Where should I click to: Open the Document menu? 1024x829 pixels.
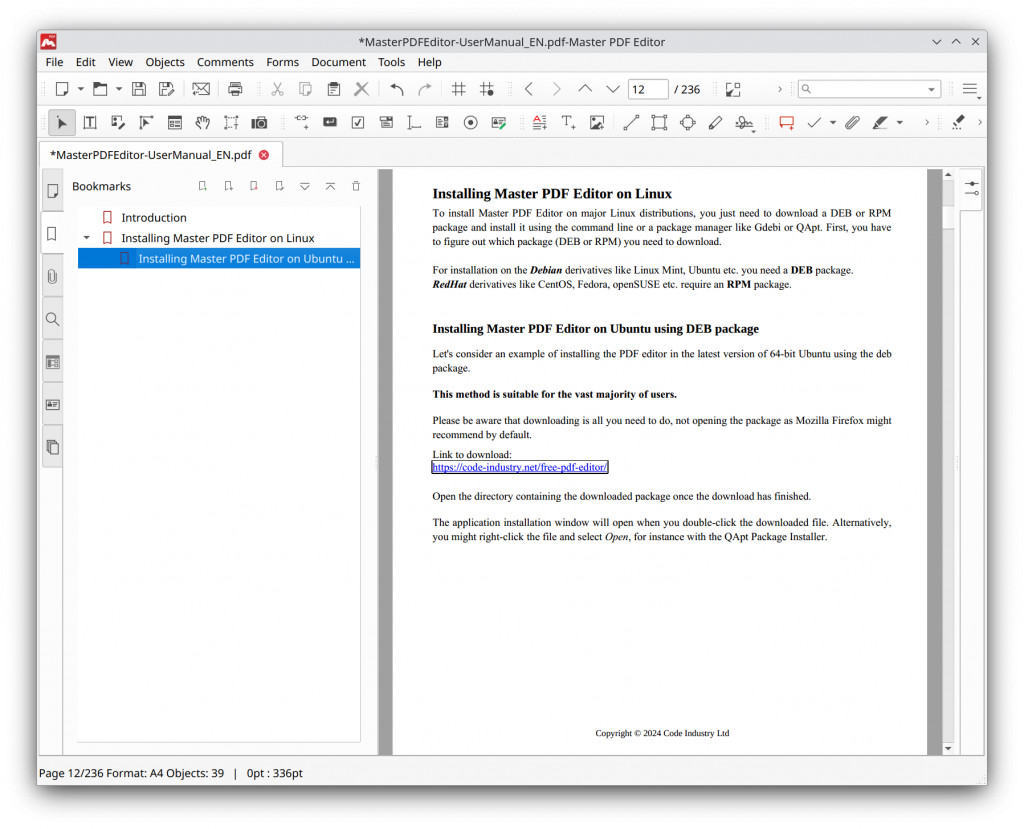coord(338,62)
